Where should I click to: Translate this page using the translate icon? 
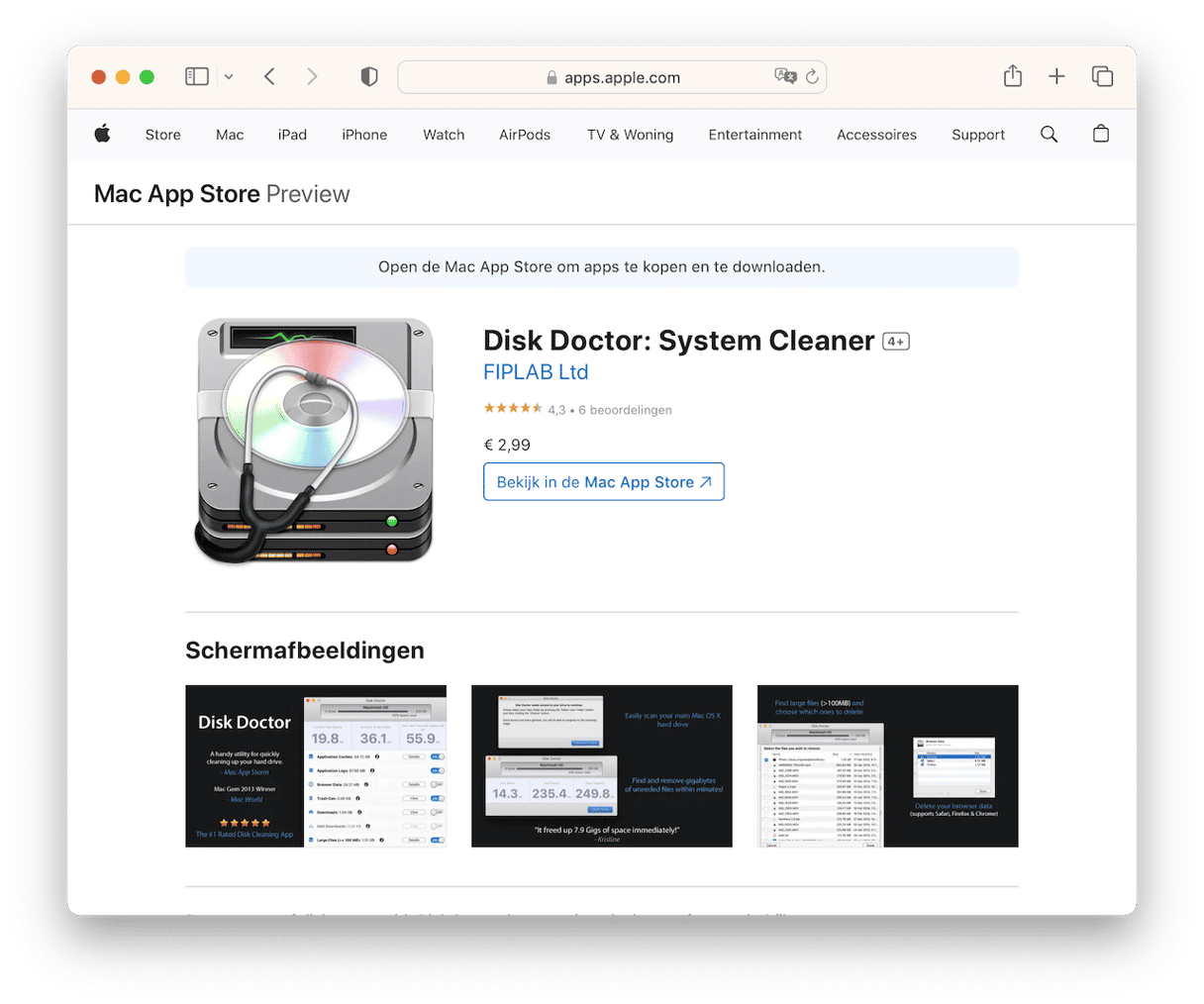pos(785,76)
